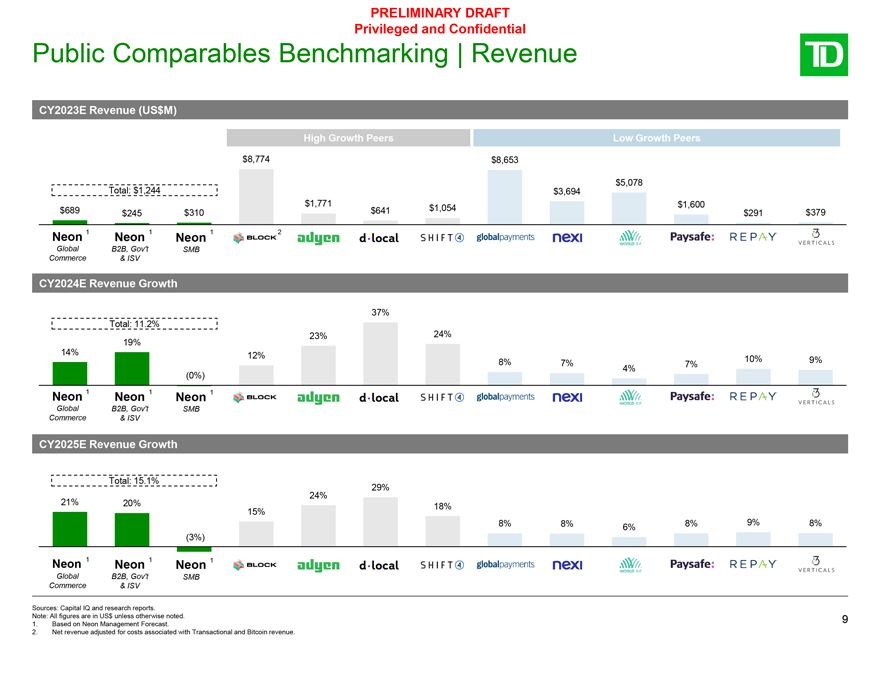Click globalpayments logo in CY2024E Growth row
The image size is (880, 680).
coord(505,397)
